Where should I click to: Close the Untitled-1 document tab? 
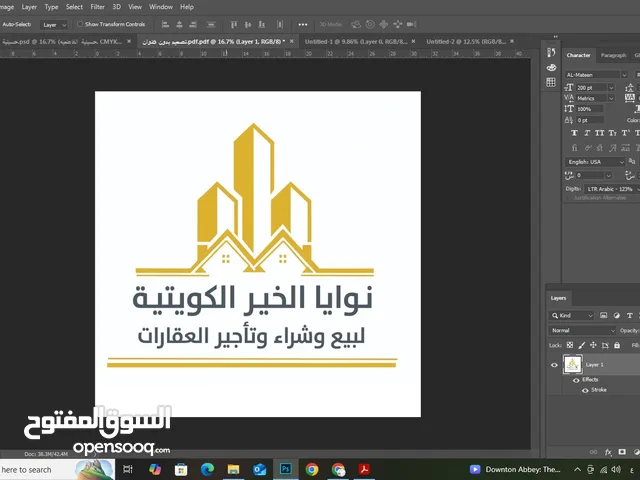(413, 41)
